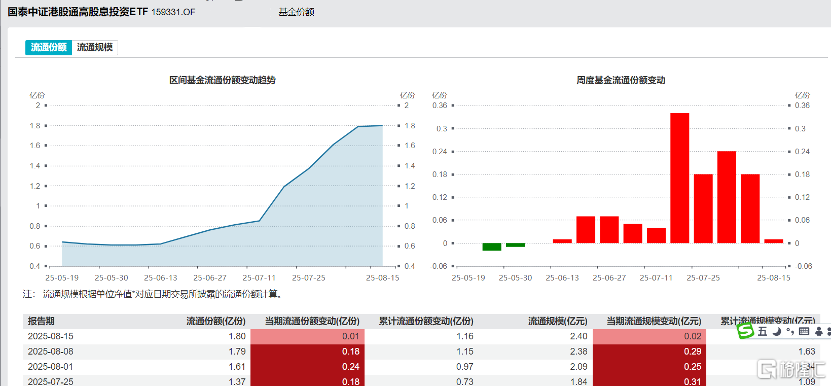
Task: Click the 1.63 value in 2025-08-08 row
Action: click(807, 351)
